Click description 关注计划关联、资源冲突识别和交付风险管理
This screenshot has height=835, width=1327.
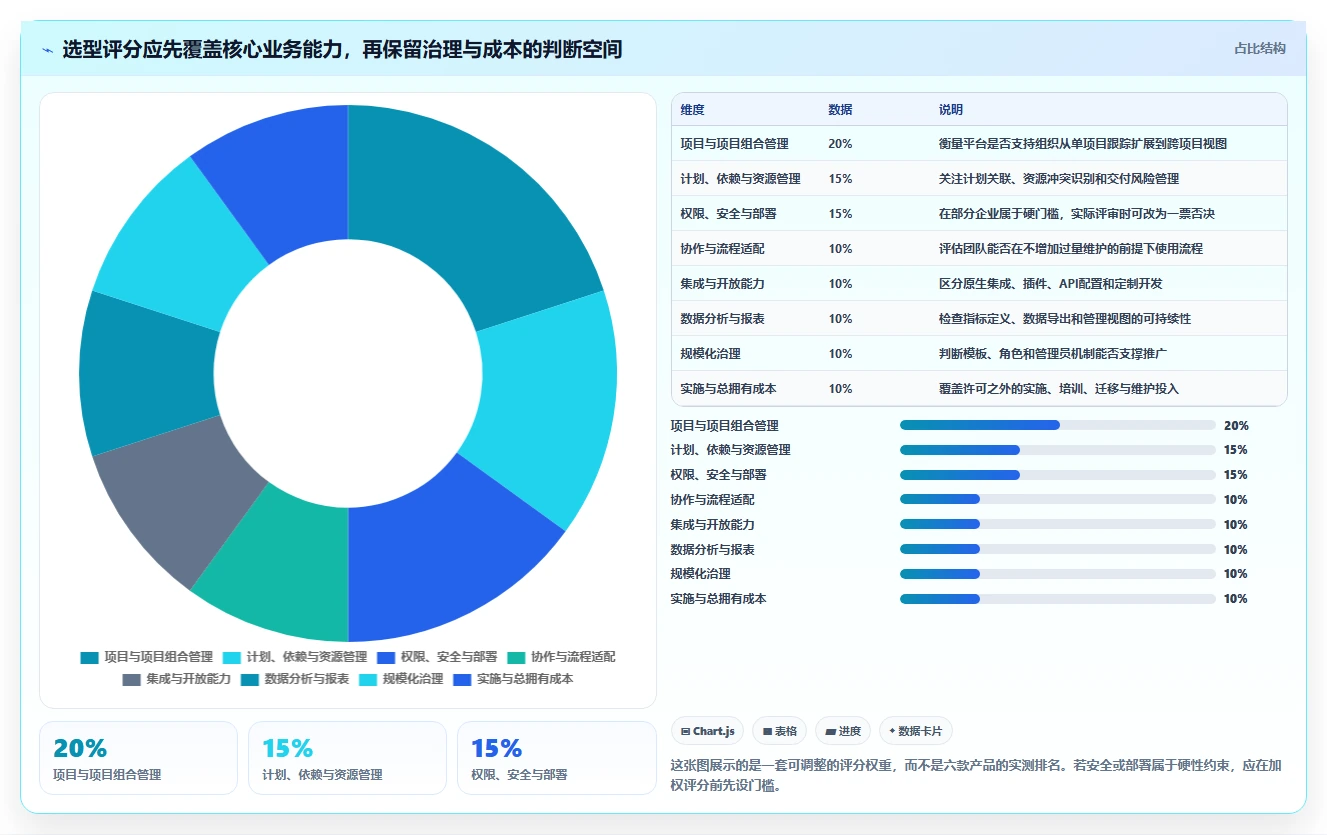[1058, 178]
